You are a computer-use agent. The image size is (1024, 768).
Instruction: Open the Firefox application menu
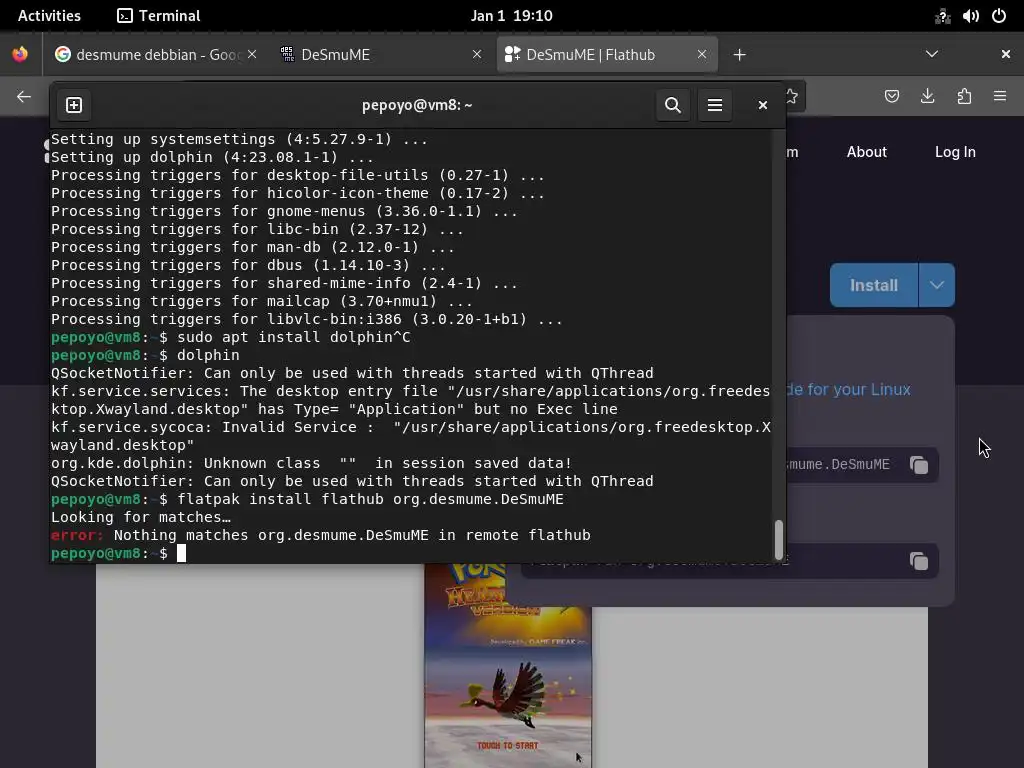tap(1000, 97)
